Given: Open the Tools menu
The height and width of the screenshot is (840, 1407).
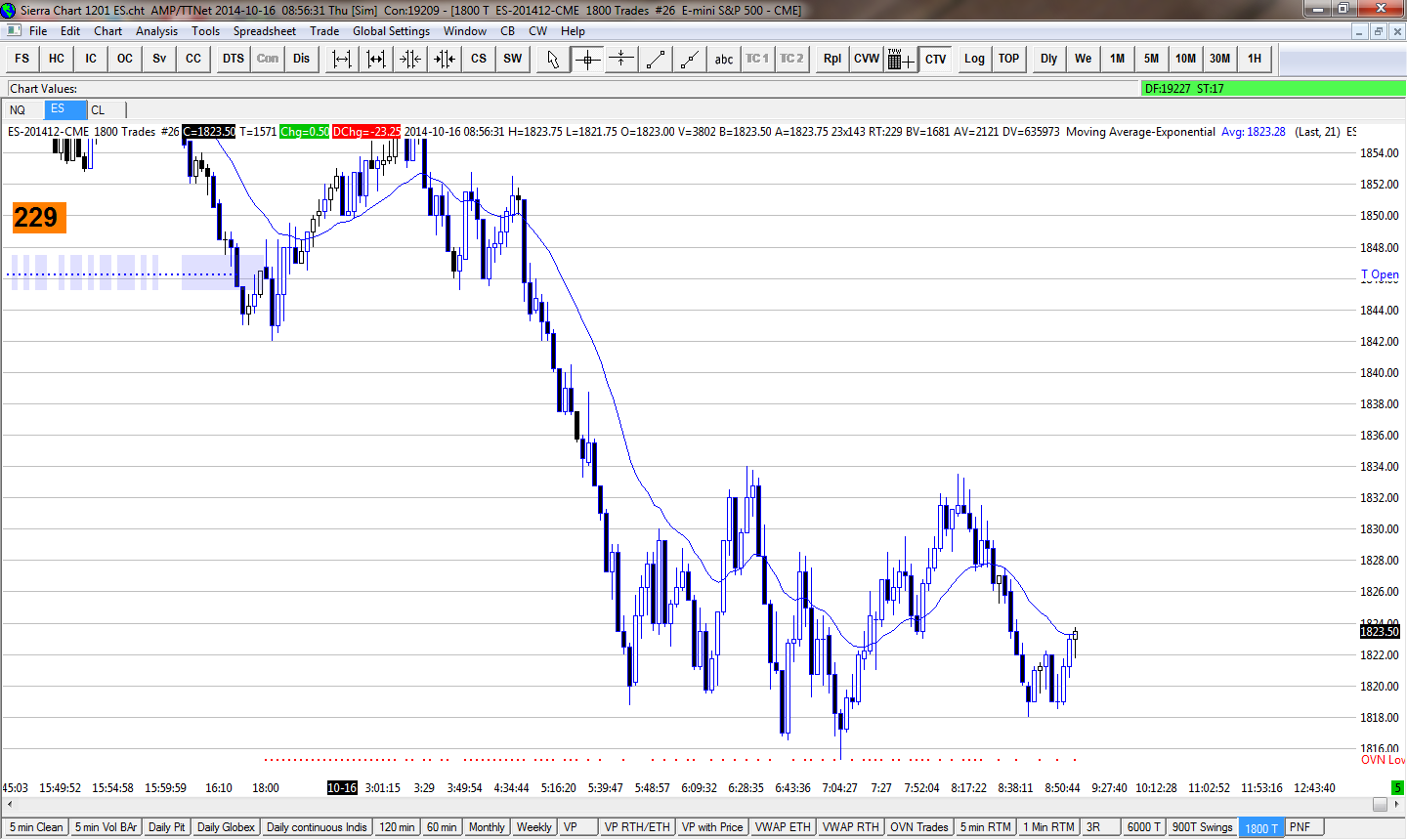Looking at the screenshot, I should click(x=206, y=31).
